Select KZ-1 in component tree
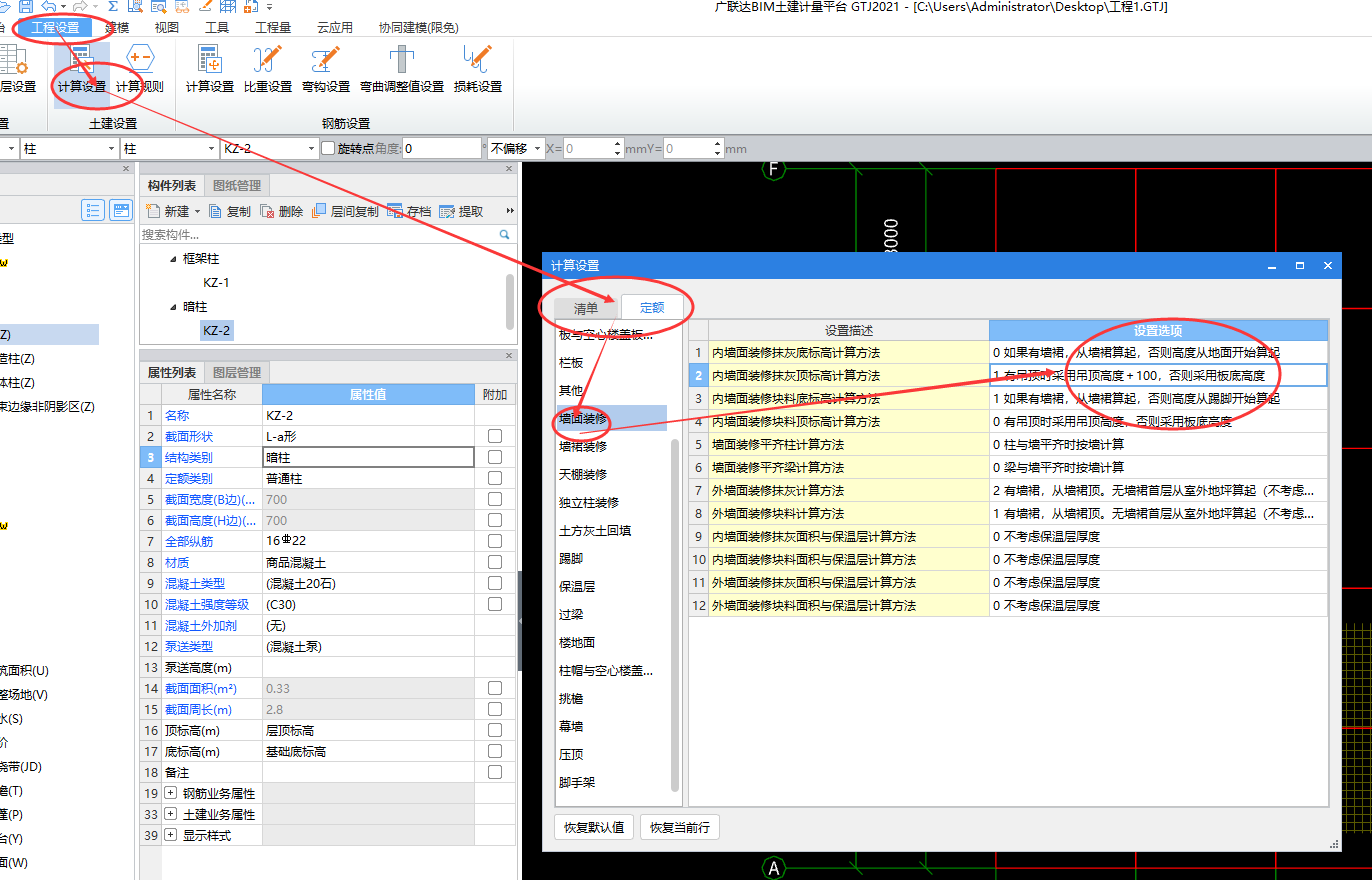Viewport: 1372px width, 880px height. tap(216, 283)
